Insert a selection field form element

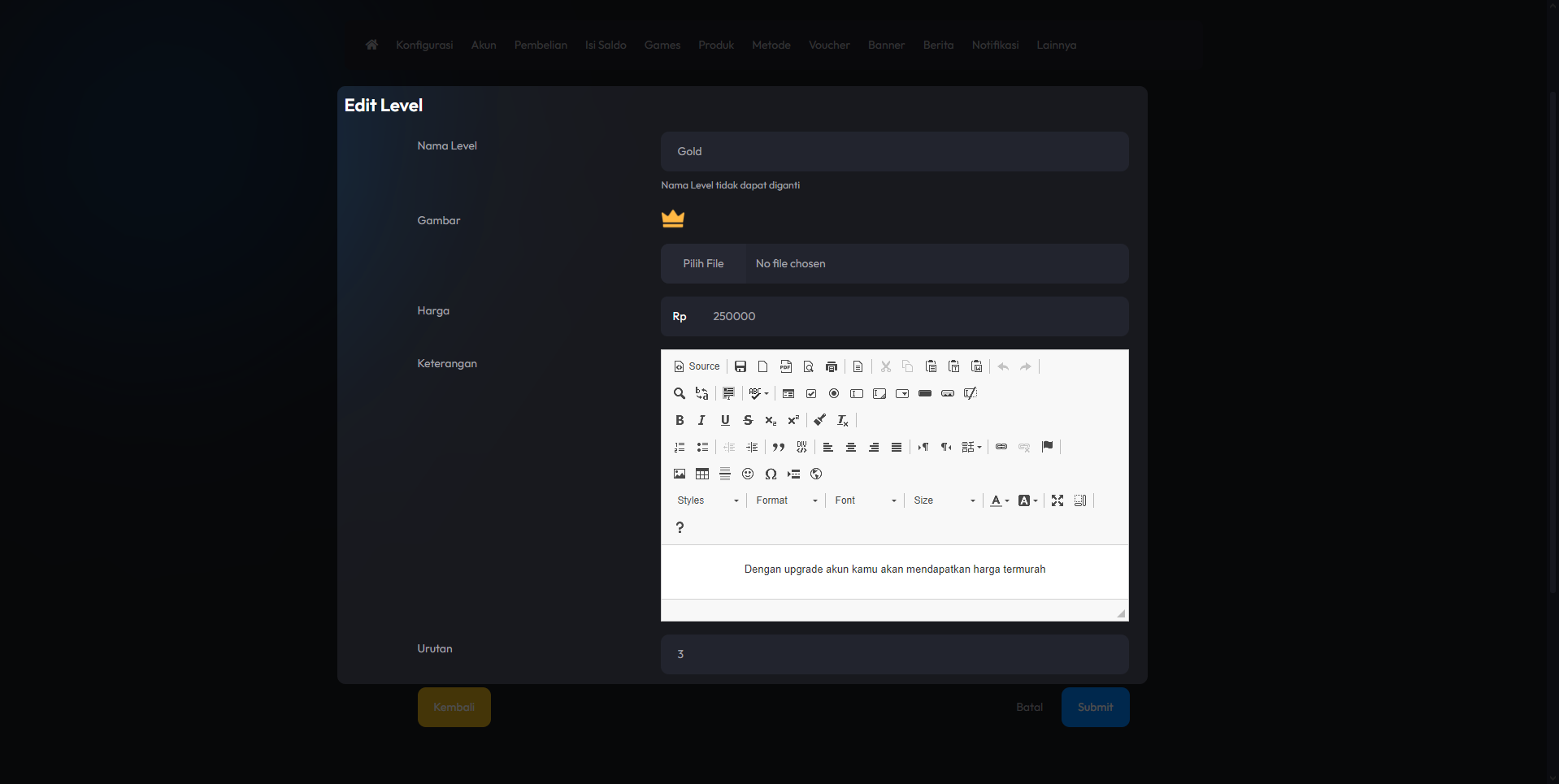coord(902,393)
